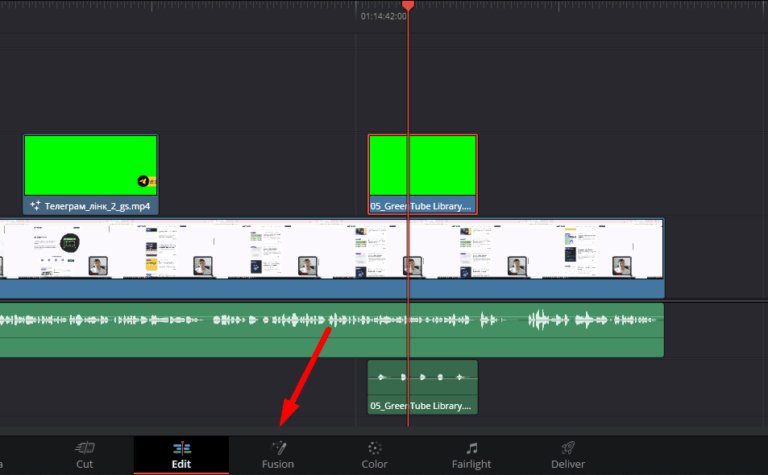Switch to the Deliver tab label
Screen dimensions: 768x475
coord(568,464)
